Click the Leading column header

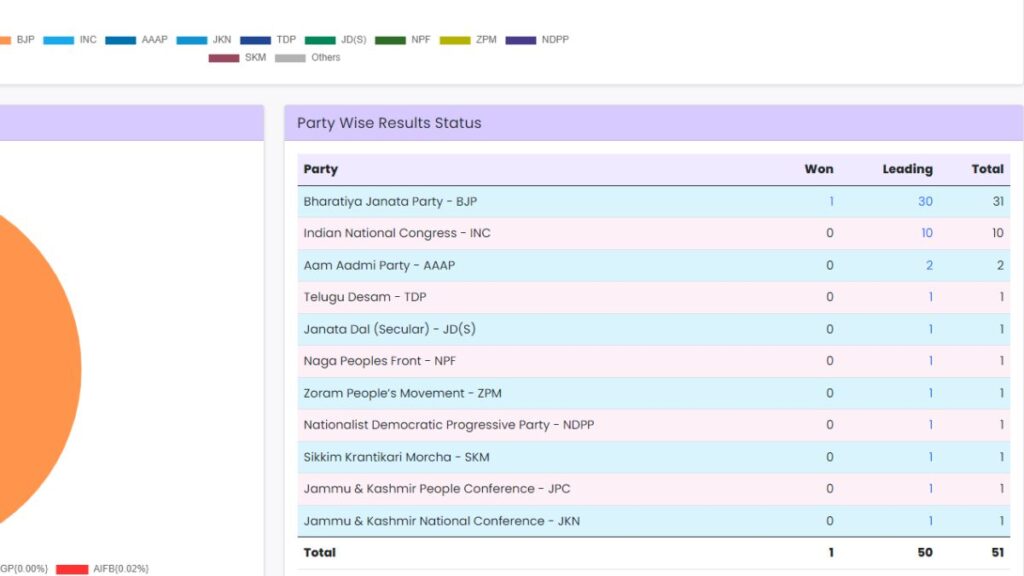[x=906, y=169]
